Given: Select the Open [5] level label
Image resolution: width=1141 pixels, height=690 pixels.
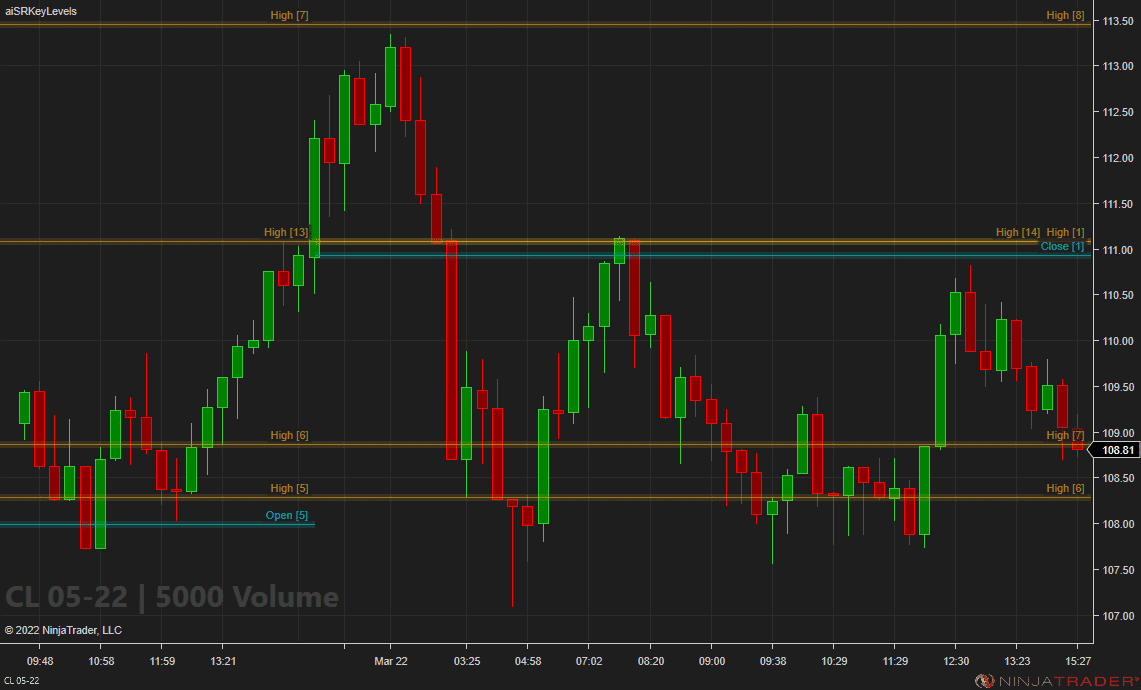Looking at the screenshot, I should [287, 516].
